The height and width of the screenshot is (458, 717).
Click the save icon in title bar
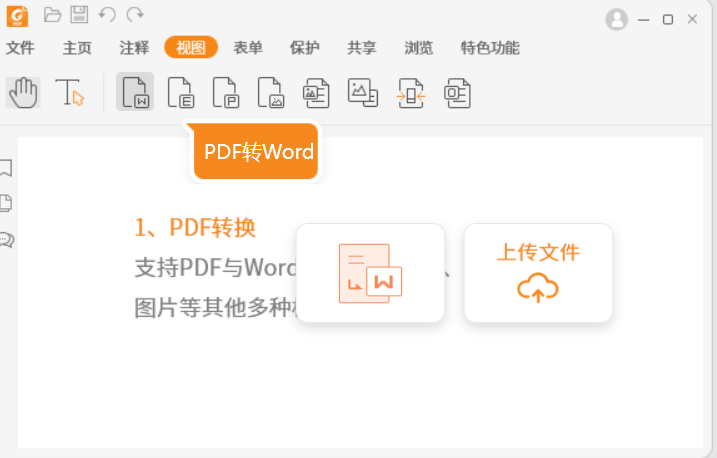(x=80, y=15)
